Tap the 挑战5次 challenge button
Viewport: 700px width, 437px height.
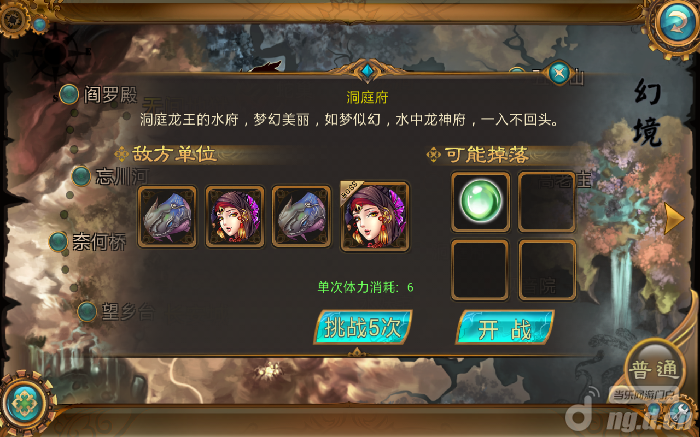click(362, 328)
